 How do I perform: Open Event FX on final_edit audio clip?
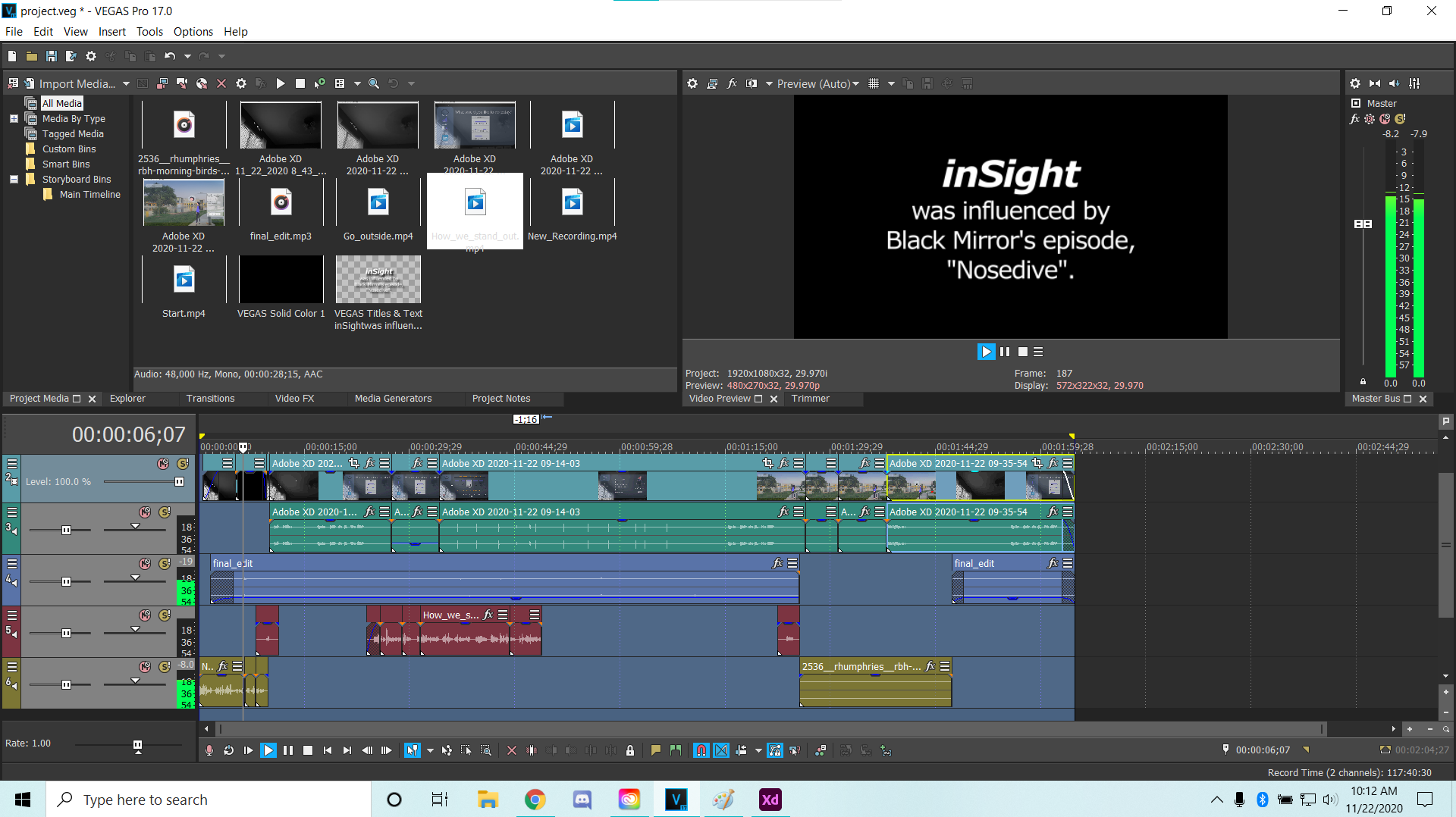pyautogui.click(x=777, y=563)
